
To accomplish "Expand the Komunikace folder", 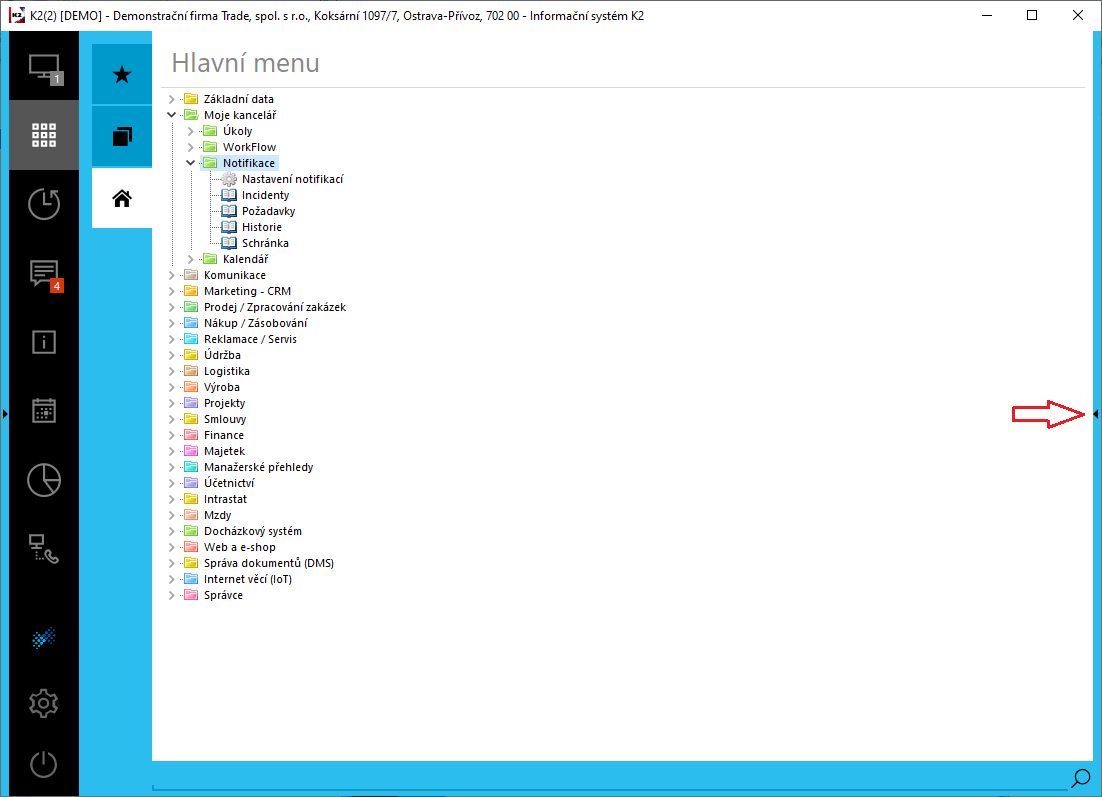I will [171, 275].
